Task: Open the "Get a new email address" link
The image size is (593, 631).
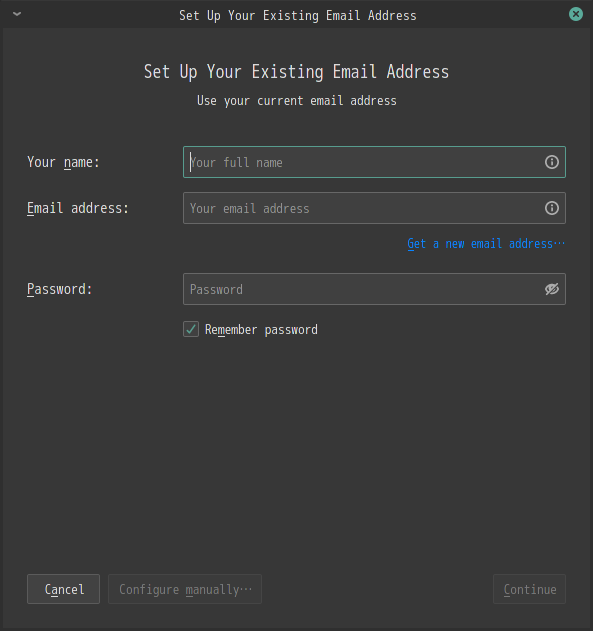Action: tap(486, 244)
